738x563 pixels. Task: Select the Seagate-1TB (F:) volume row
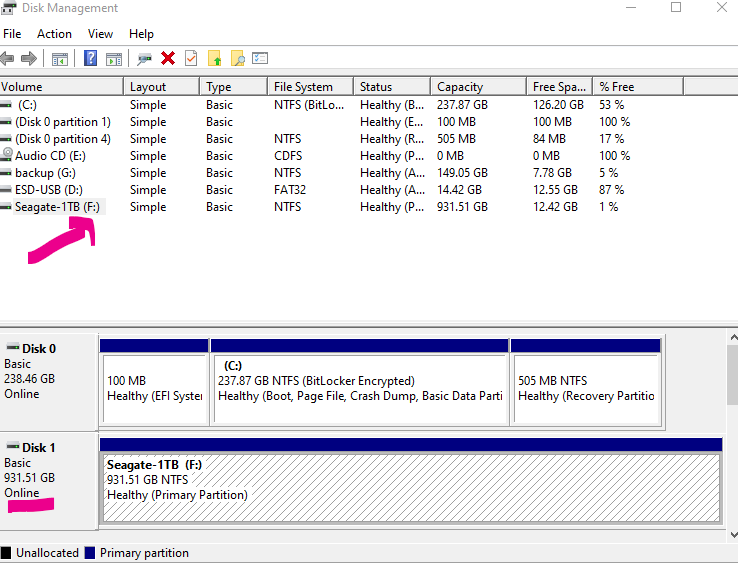click(57, 207)
